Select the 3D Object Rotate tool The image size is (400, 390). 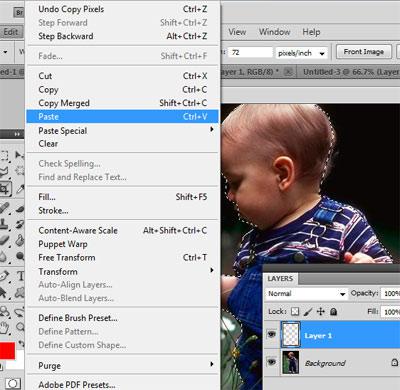coord(4,312)
